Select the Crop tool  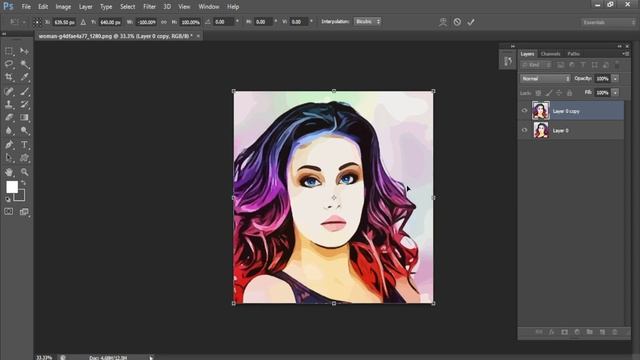pos(9,77)
